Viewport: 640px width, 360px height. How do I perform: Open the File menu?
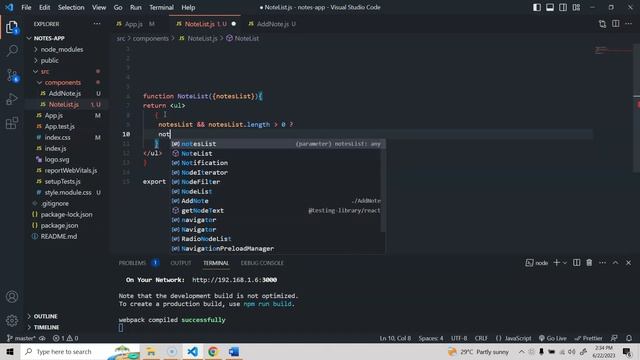point(26,7)
